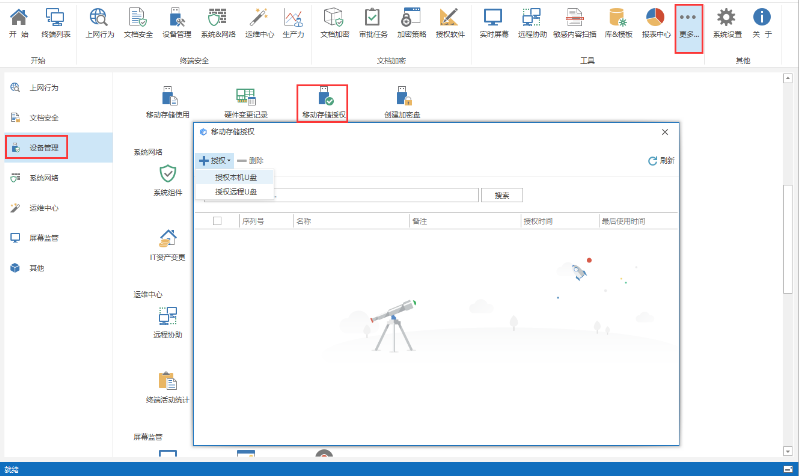
Task: Open 创建加密盘 icon
Action: tap(402, 102)
